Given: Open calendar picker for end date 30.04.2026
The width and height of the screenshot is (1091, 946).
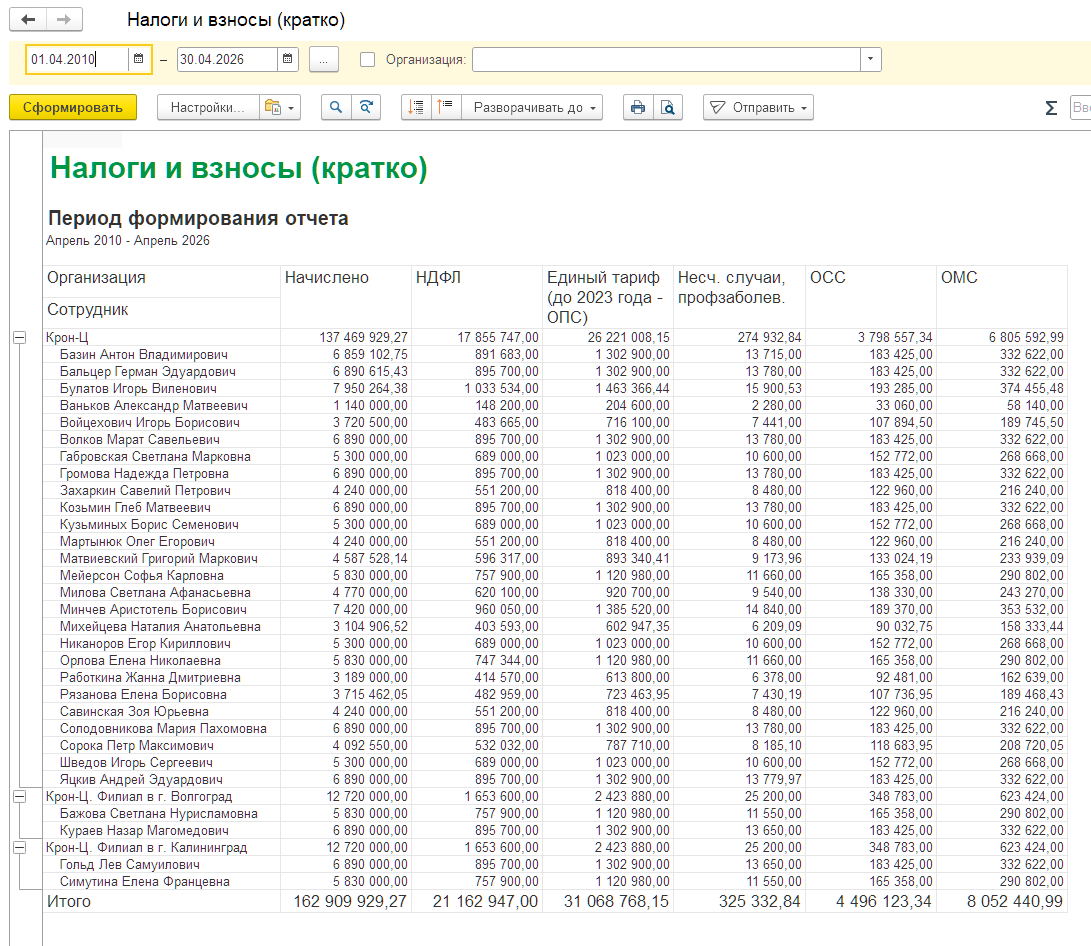Looking at the screenshot, I should pos(287,59).
